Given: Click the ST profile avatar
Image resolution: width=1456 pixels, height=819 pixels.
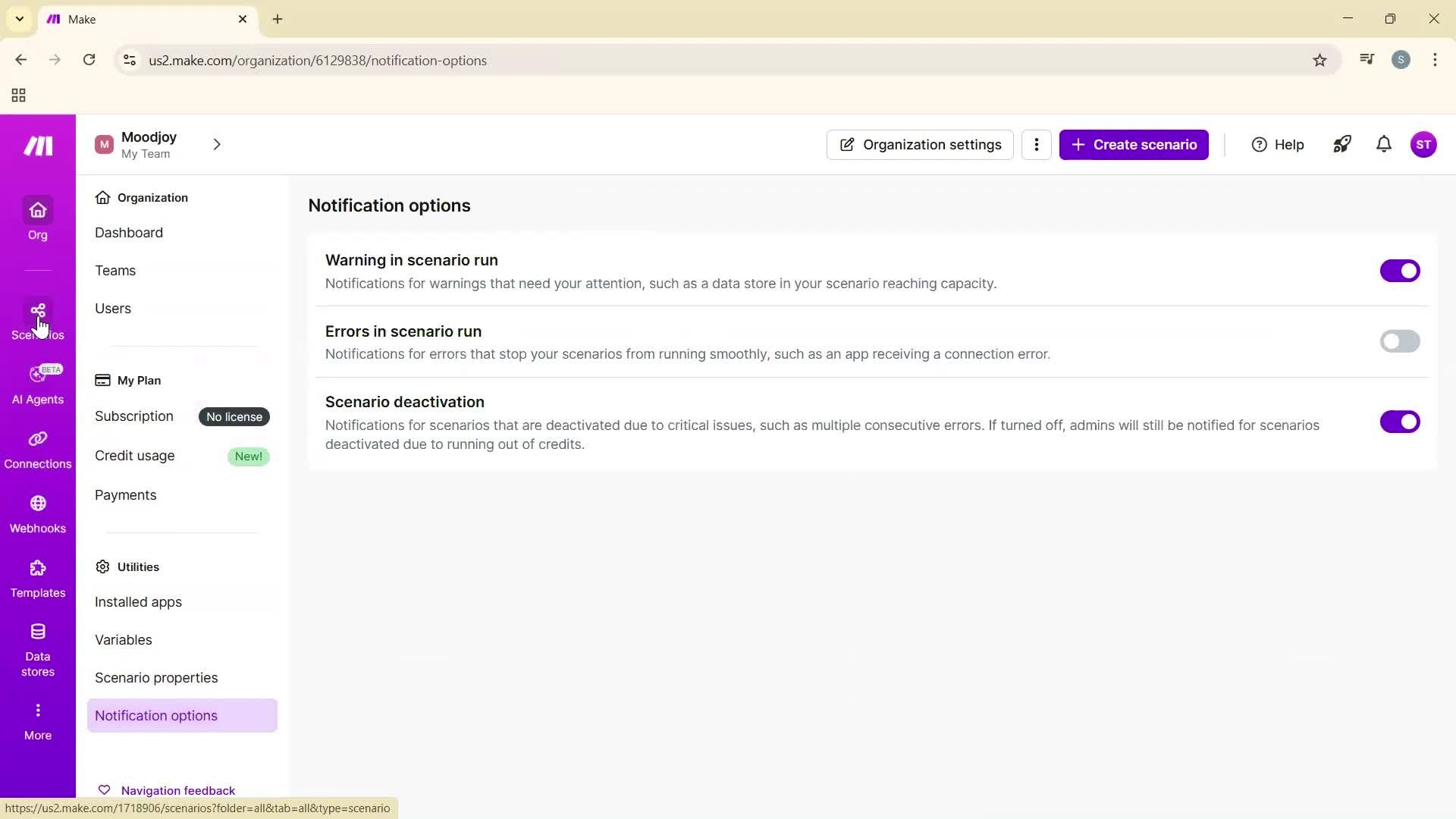Looking at the screenshot, I should click(1425, 144).
